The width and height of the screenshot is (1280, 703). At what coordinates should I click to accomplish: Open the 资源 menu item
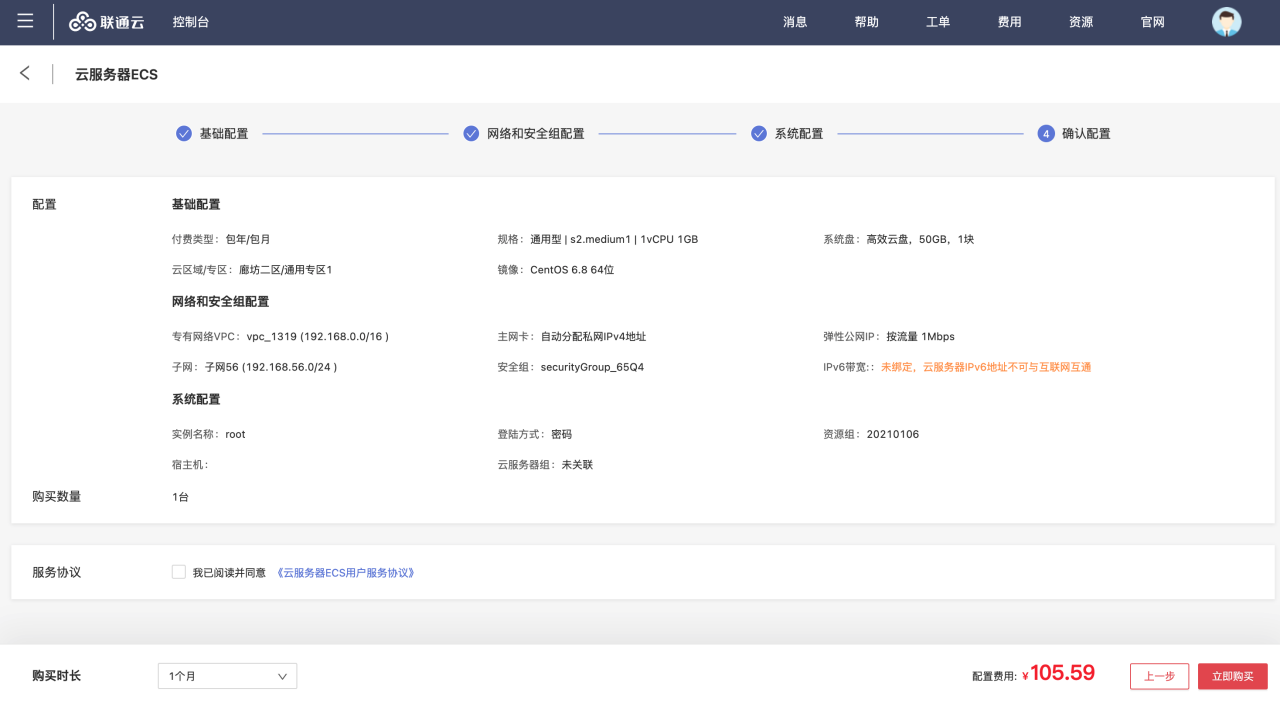click(x=1081, y=22)
